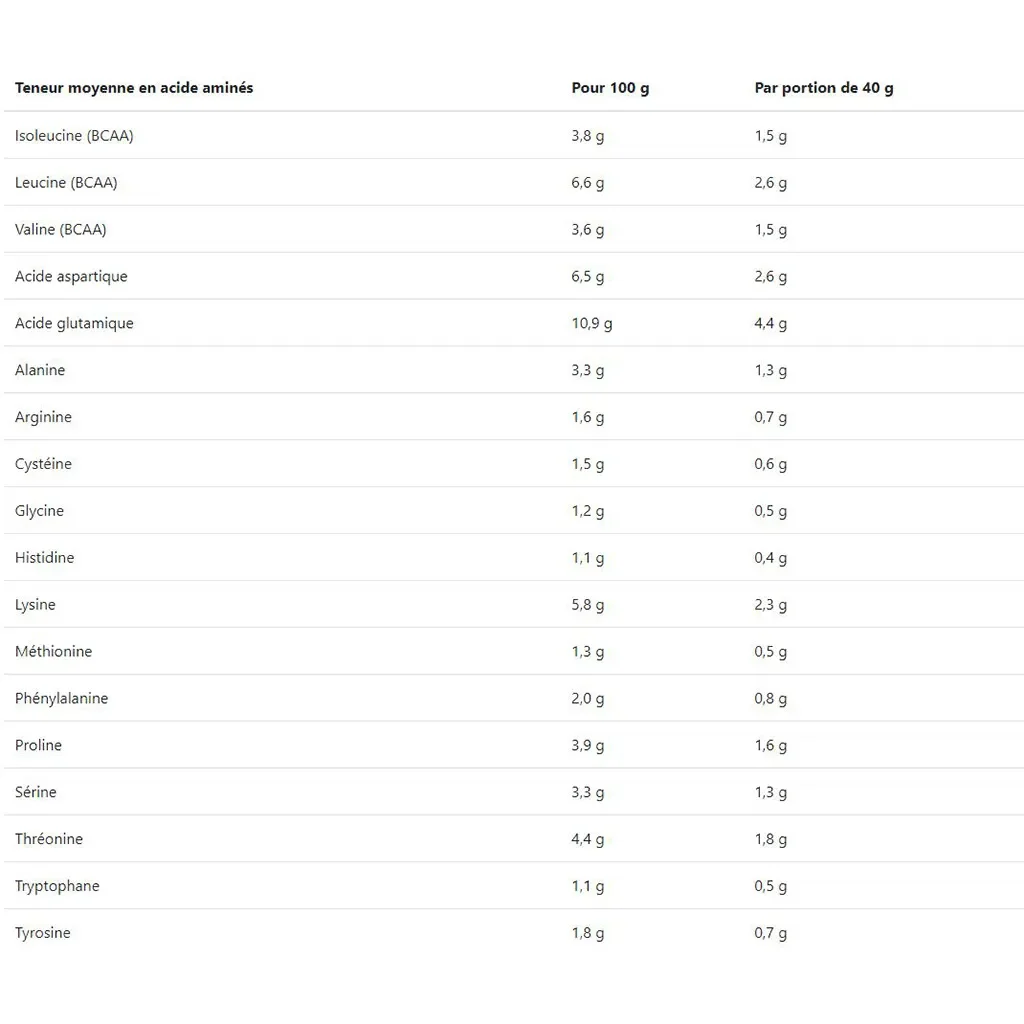Screen dimensions: 1024x1024
Task: Click the Tyrosine row label
Action: click(43, 933)
